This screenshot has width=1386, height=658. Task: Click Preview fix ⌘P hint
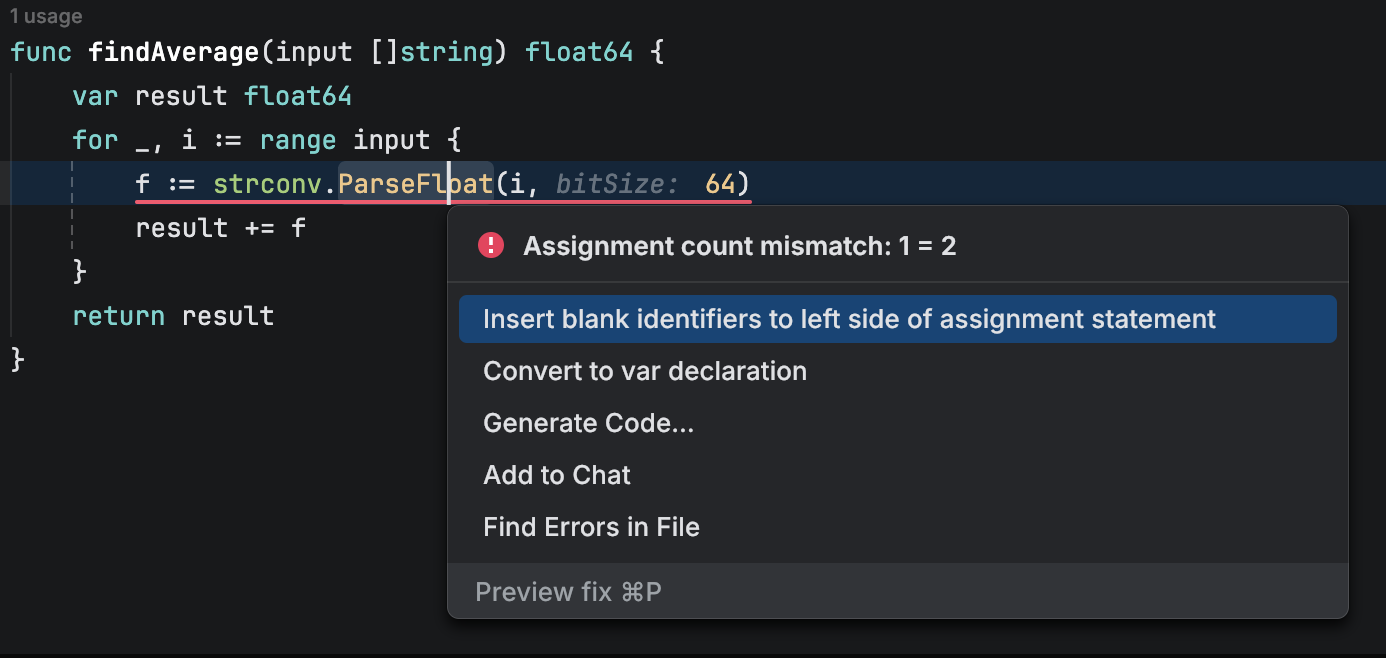pyautogui.click(x=568, y=592)
